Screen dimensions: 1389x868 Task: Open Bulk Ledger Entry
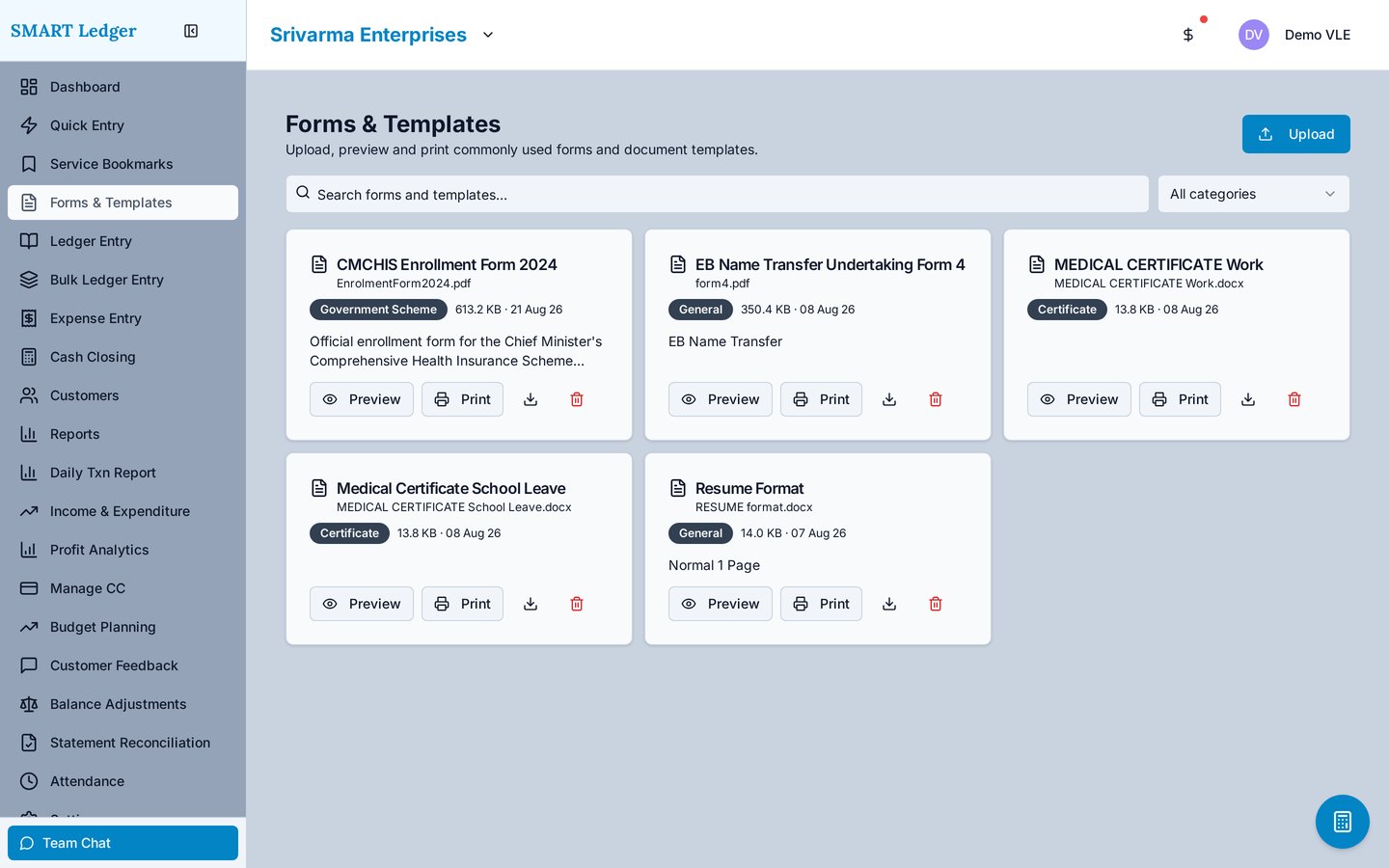tap(123, 280)
